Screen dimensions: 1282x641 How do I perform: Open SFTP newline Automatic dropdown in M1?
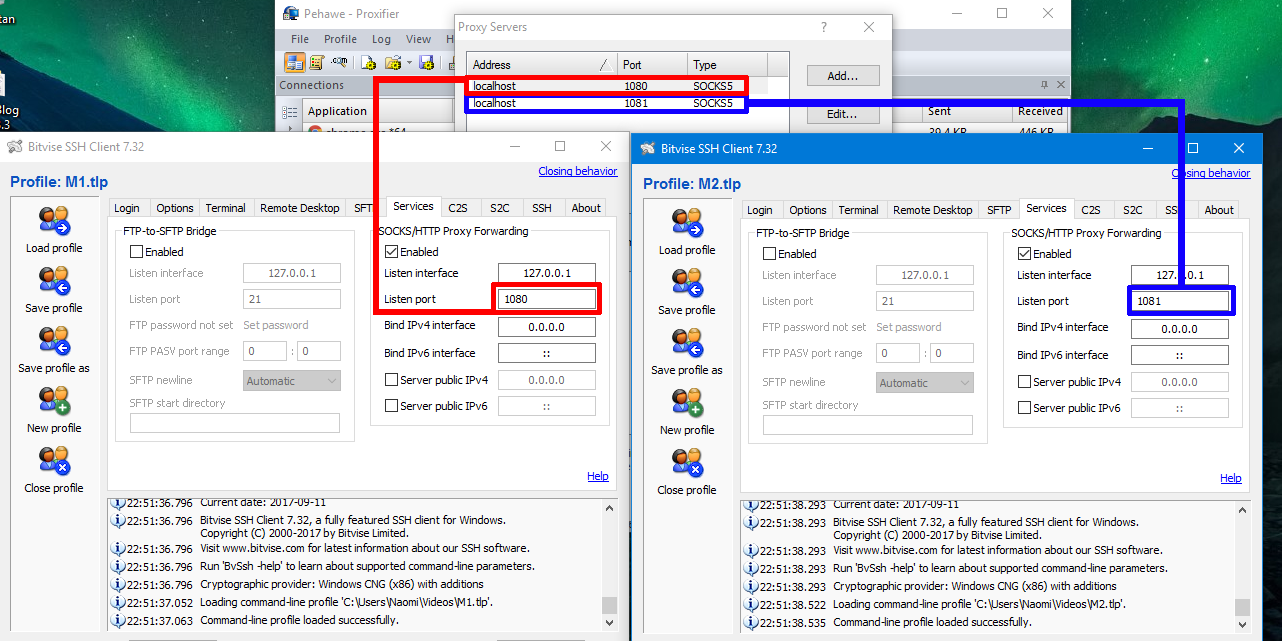[292, 381]
